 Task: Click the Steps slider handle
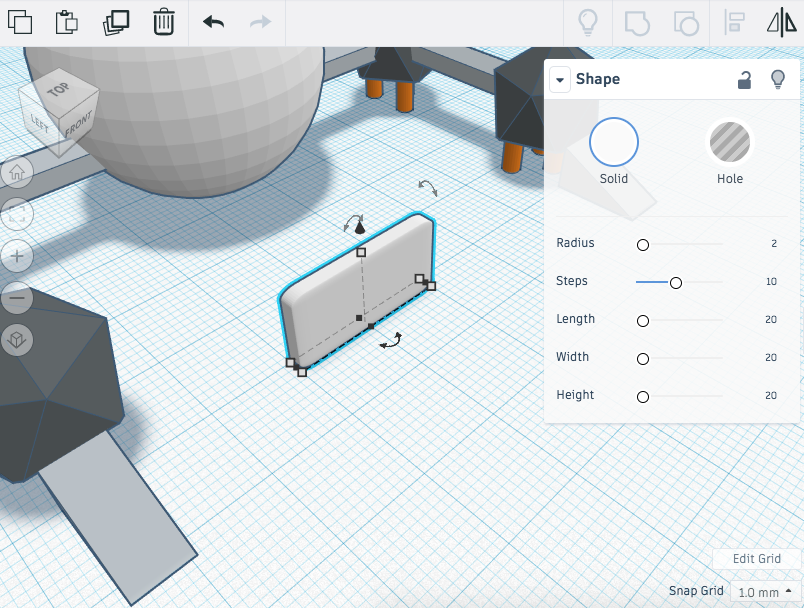click(676, 283)
